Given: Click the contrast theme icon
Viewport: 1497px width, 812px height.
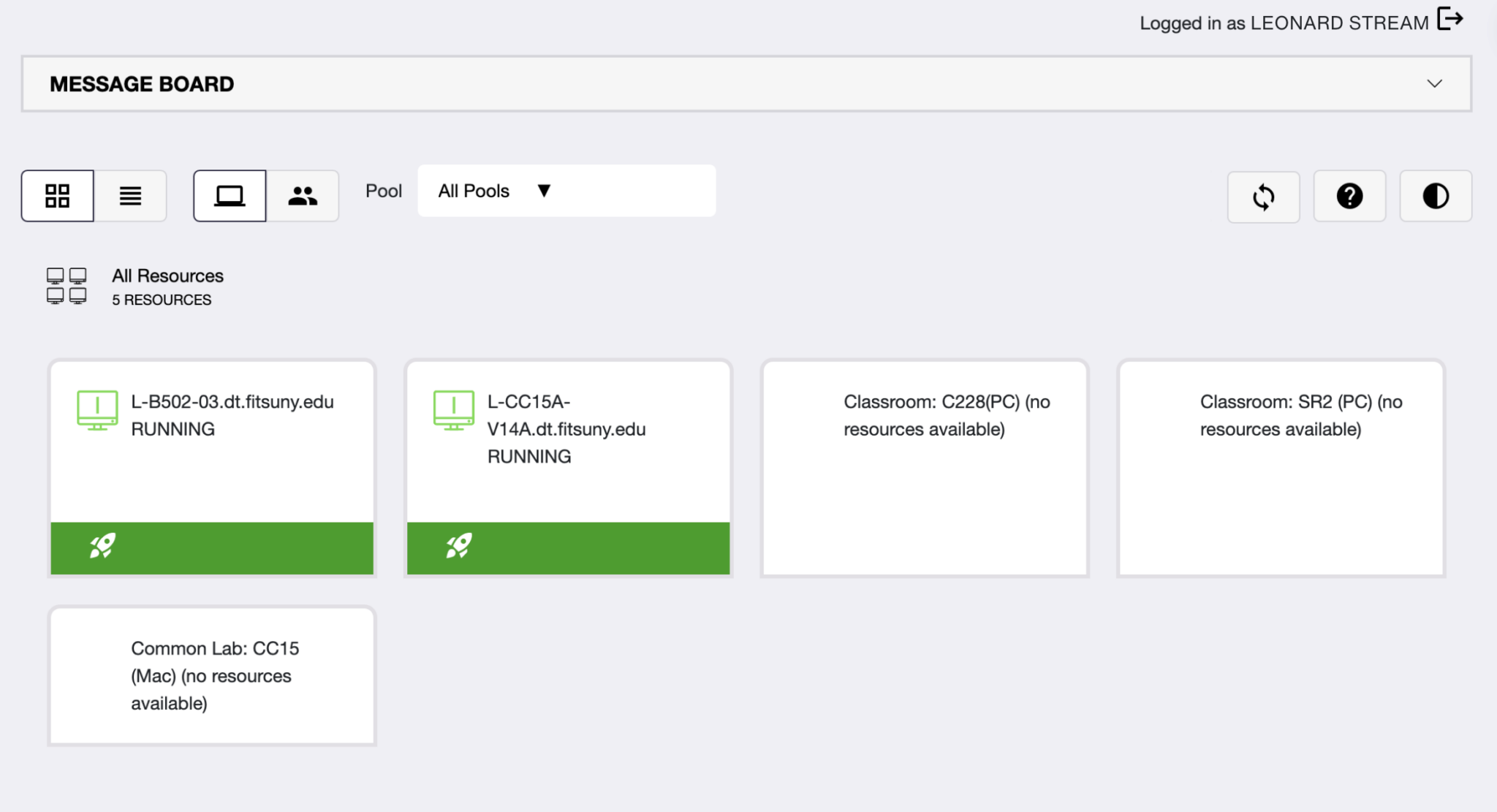Looking at the screenshot, I should click(x=1435, y=196).
